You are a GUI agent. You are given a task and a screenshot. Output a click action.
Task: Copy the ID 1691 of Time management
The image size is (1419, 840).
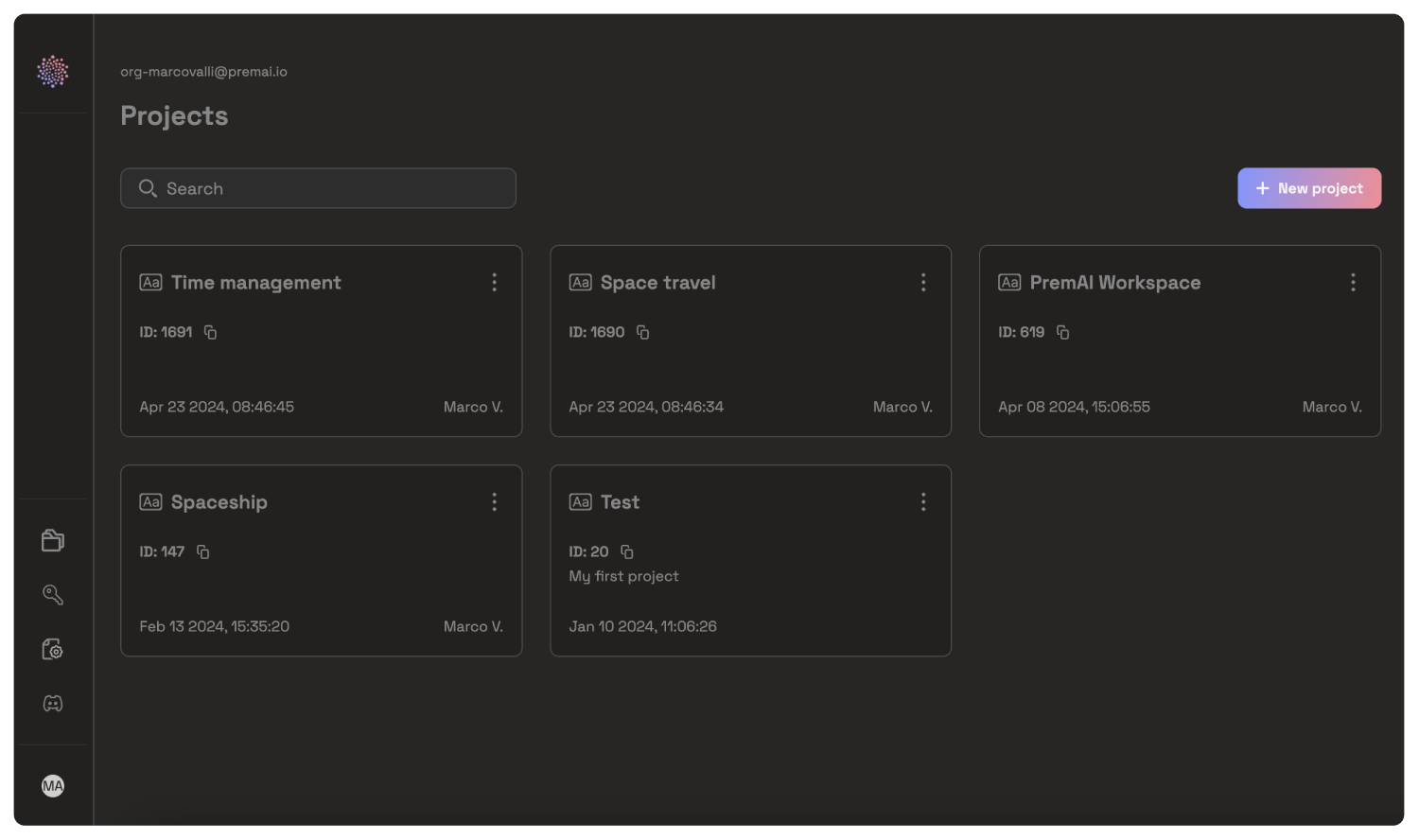[211, 332]
